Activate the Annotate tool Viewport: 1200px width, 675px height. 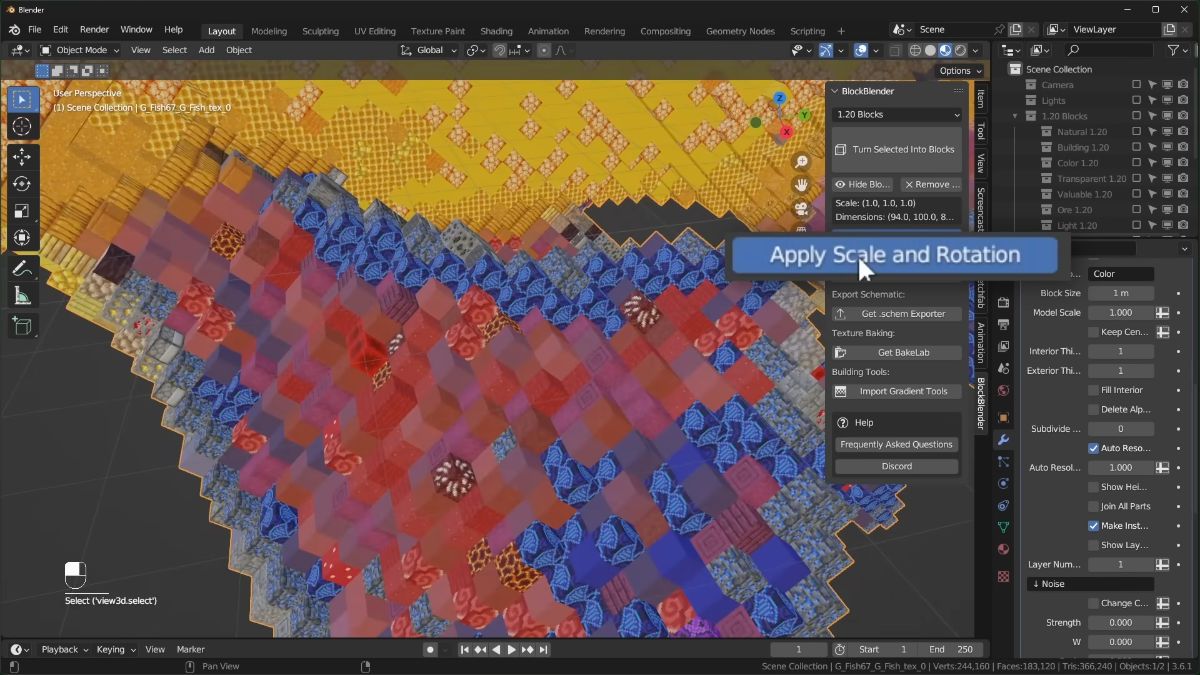(x=22, y=267)
